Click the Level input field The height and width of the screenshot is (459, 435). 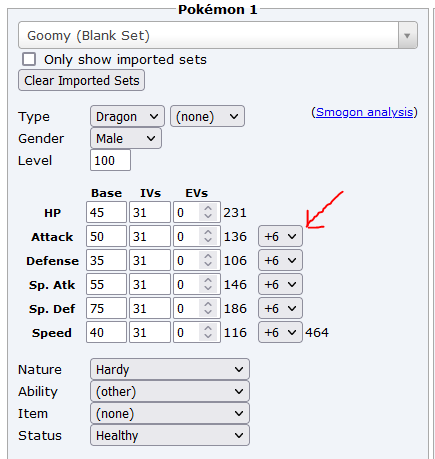click(x=110, y=160)
